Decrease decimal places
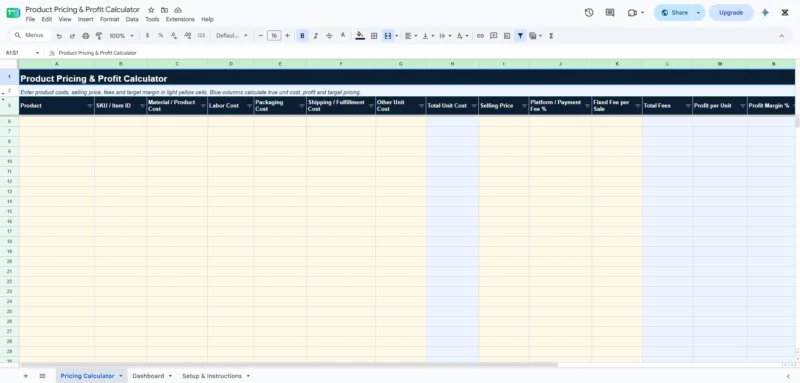 pos(174,36)
